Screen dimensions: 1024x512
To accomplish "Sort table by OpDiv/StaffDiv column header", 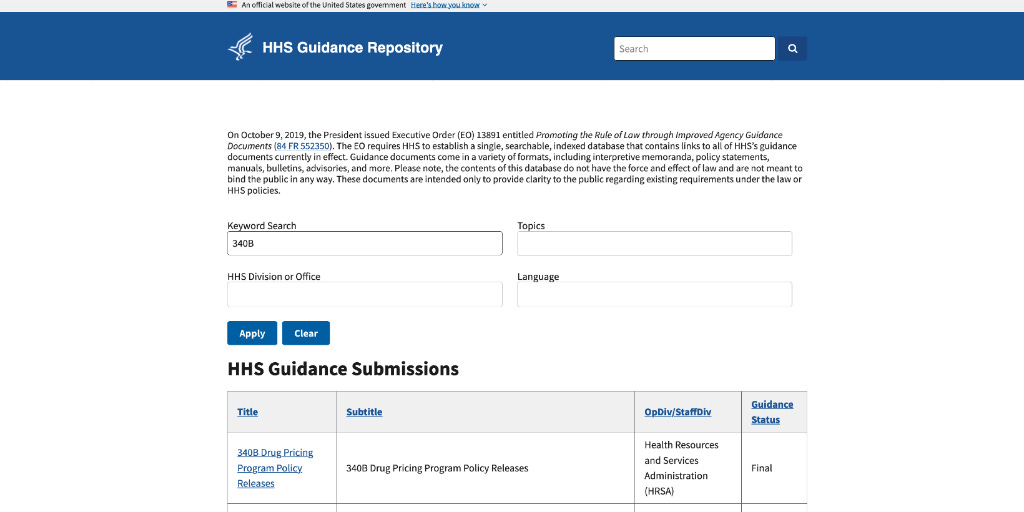I will [x=678, y=412].
